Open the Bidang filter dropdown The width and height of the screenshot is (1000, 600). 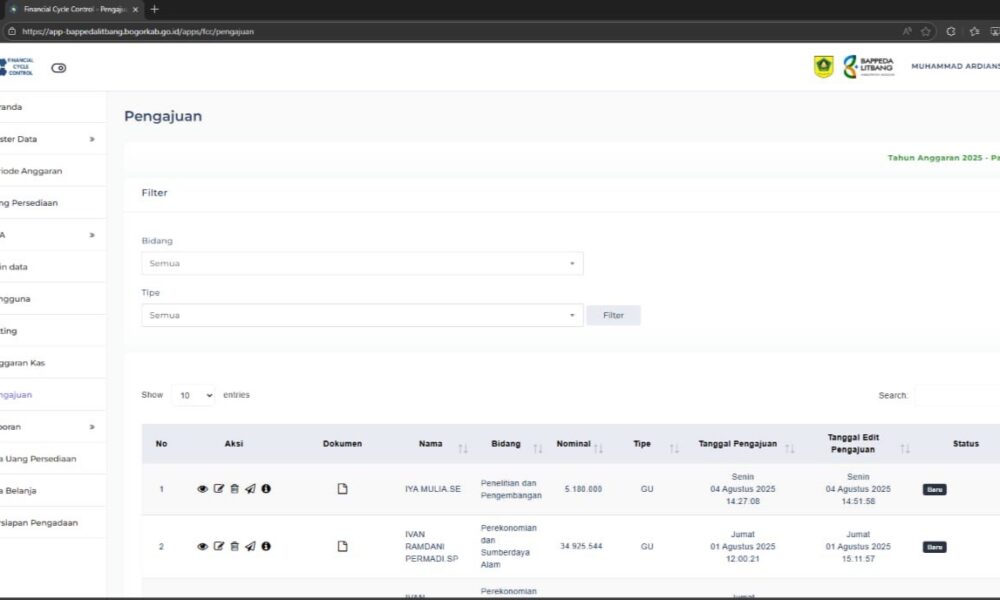[x=361, y=264]
